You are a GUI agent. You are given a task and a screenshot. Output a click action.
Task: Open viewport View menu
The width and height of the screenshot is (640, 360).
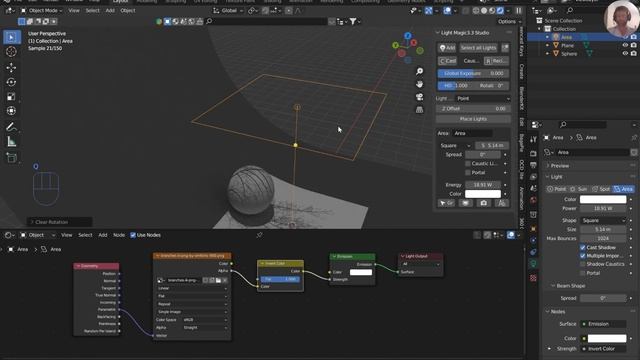click(74, 11)
